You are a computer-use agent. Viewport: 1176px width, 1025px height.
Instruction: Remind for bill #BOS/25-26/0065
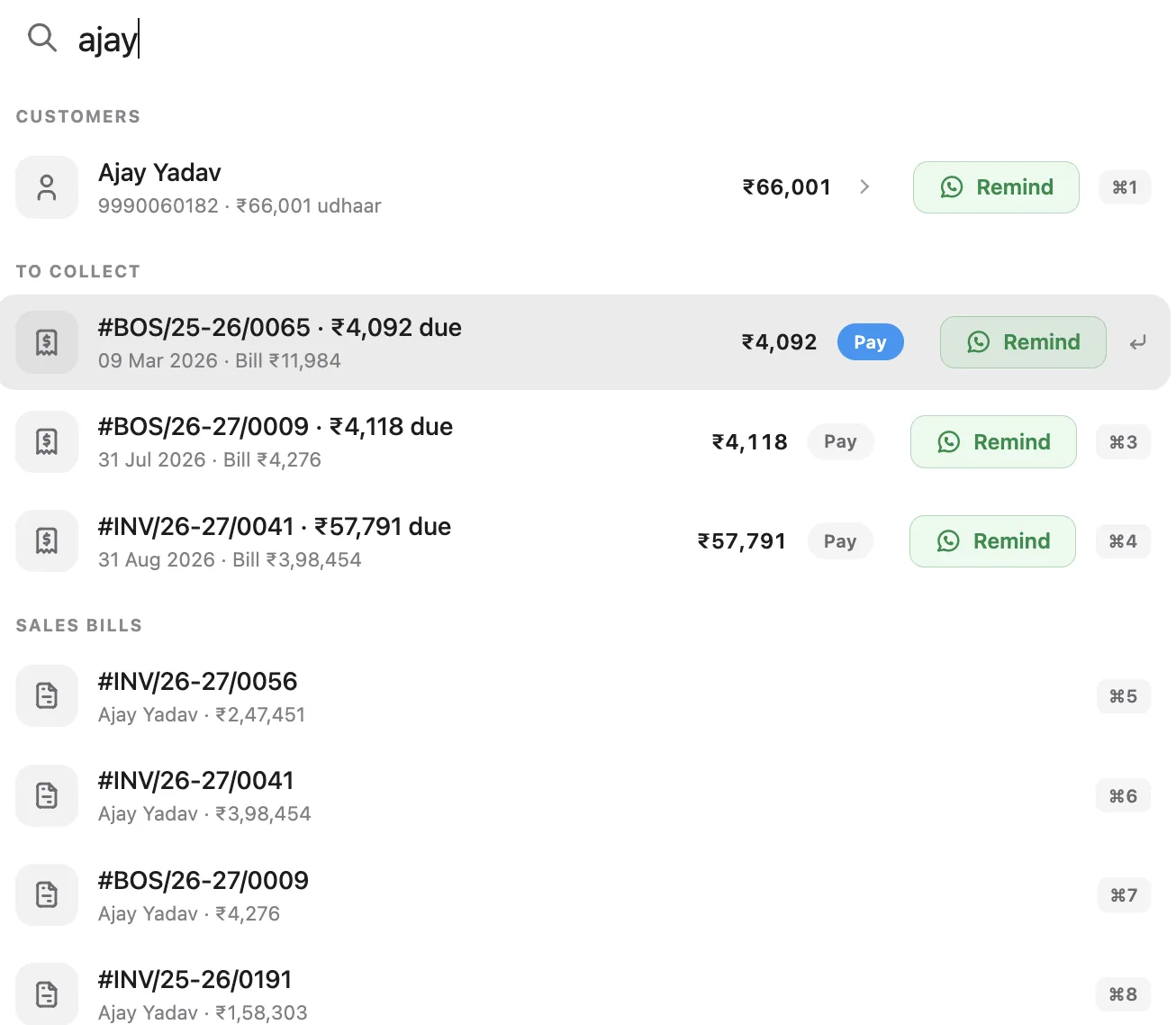[x=1023, y=342]
